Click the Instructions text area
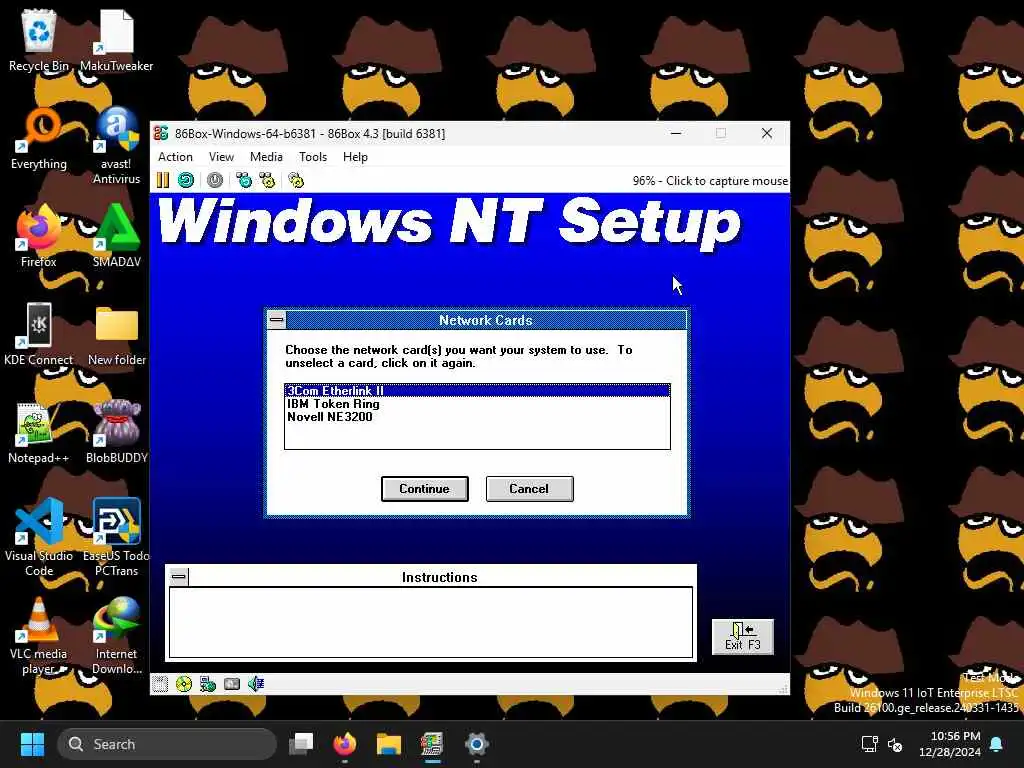Viewport: 1024px width, 768px height. [x=431, y=622]
